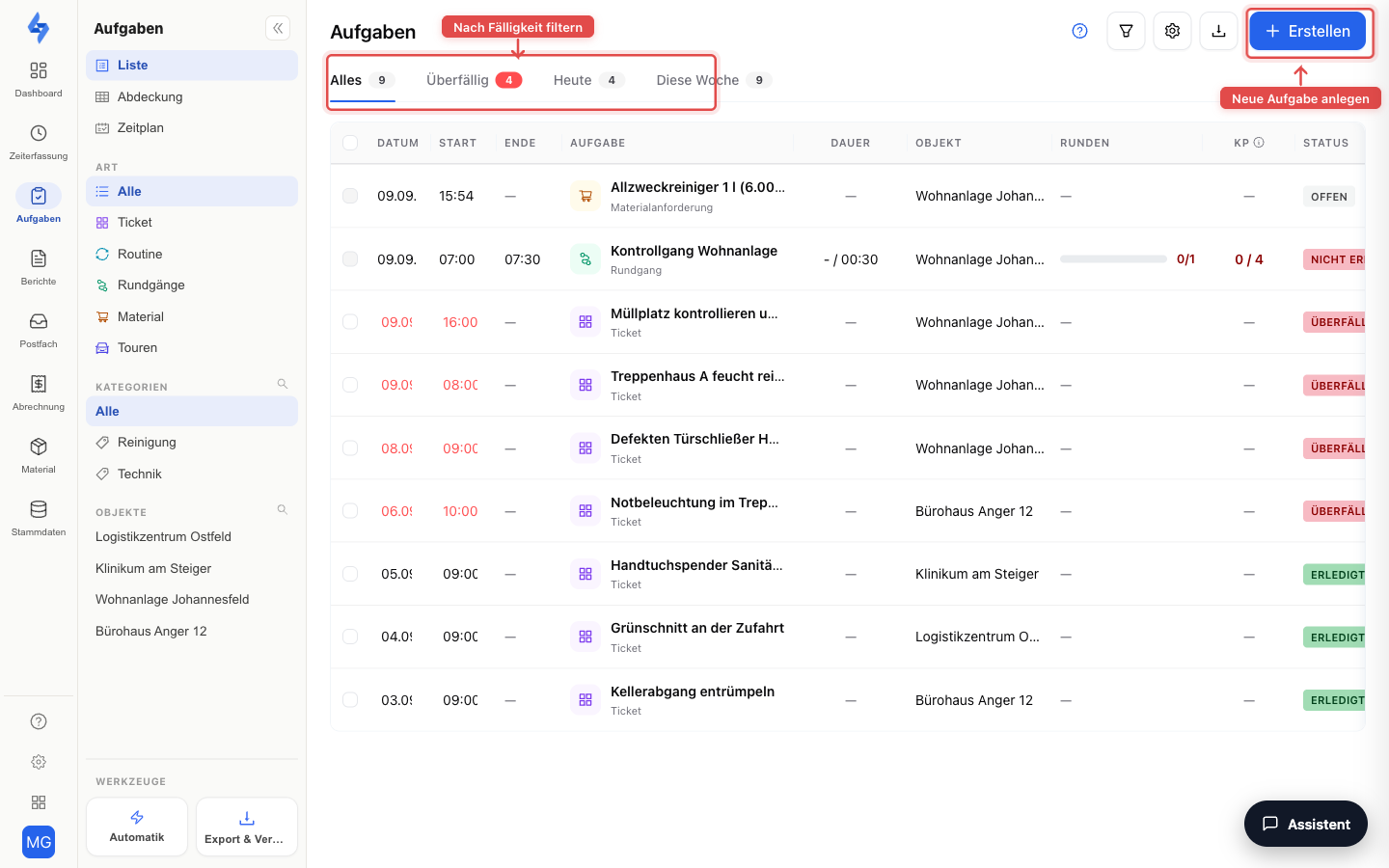Open Berichte from the left rail
This screenshot has height=868, width=1389.
point(39,267)
